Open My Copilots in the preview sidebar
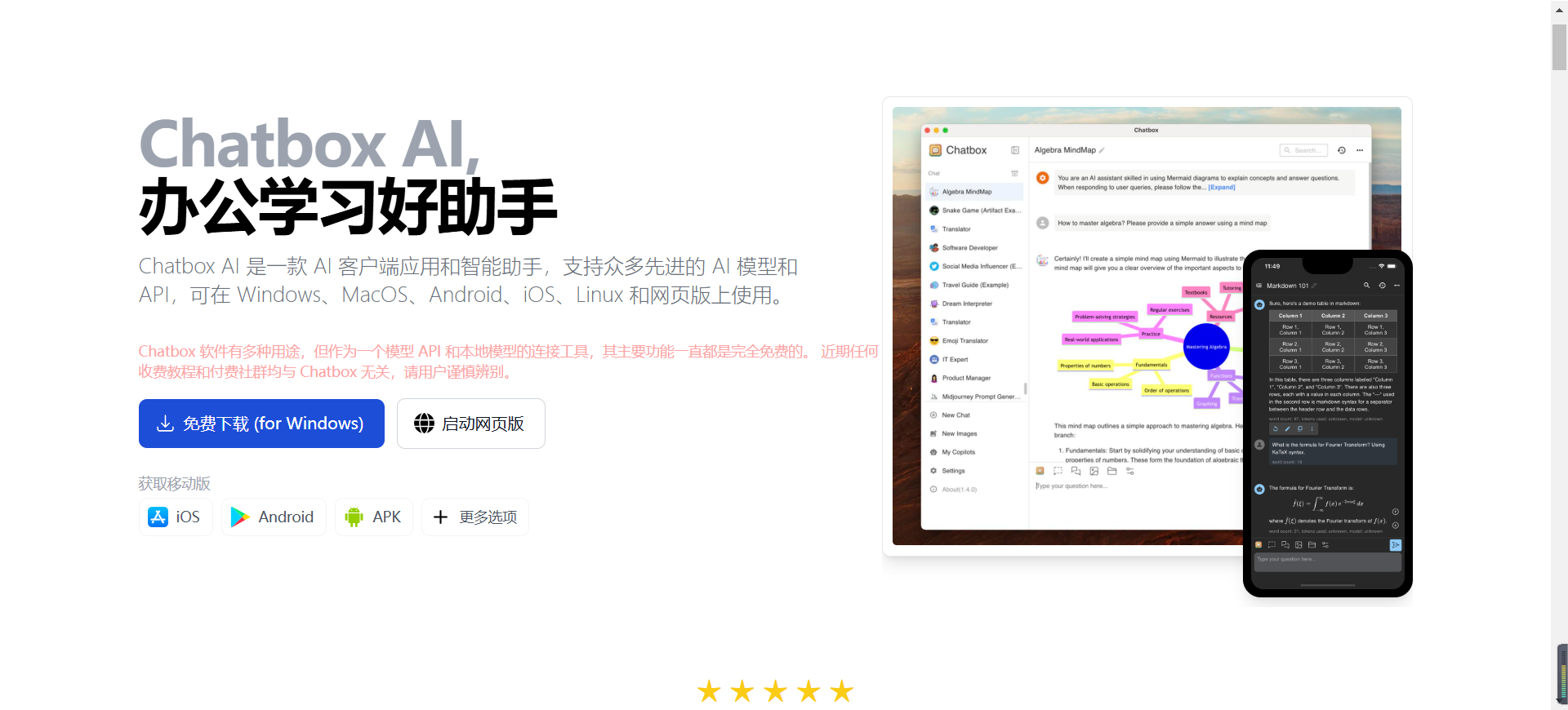Screen dimensions: 1568x710 [952, 452]
